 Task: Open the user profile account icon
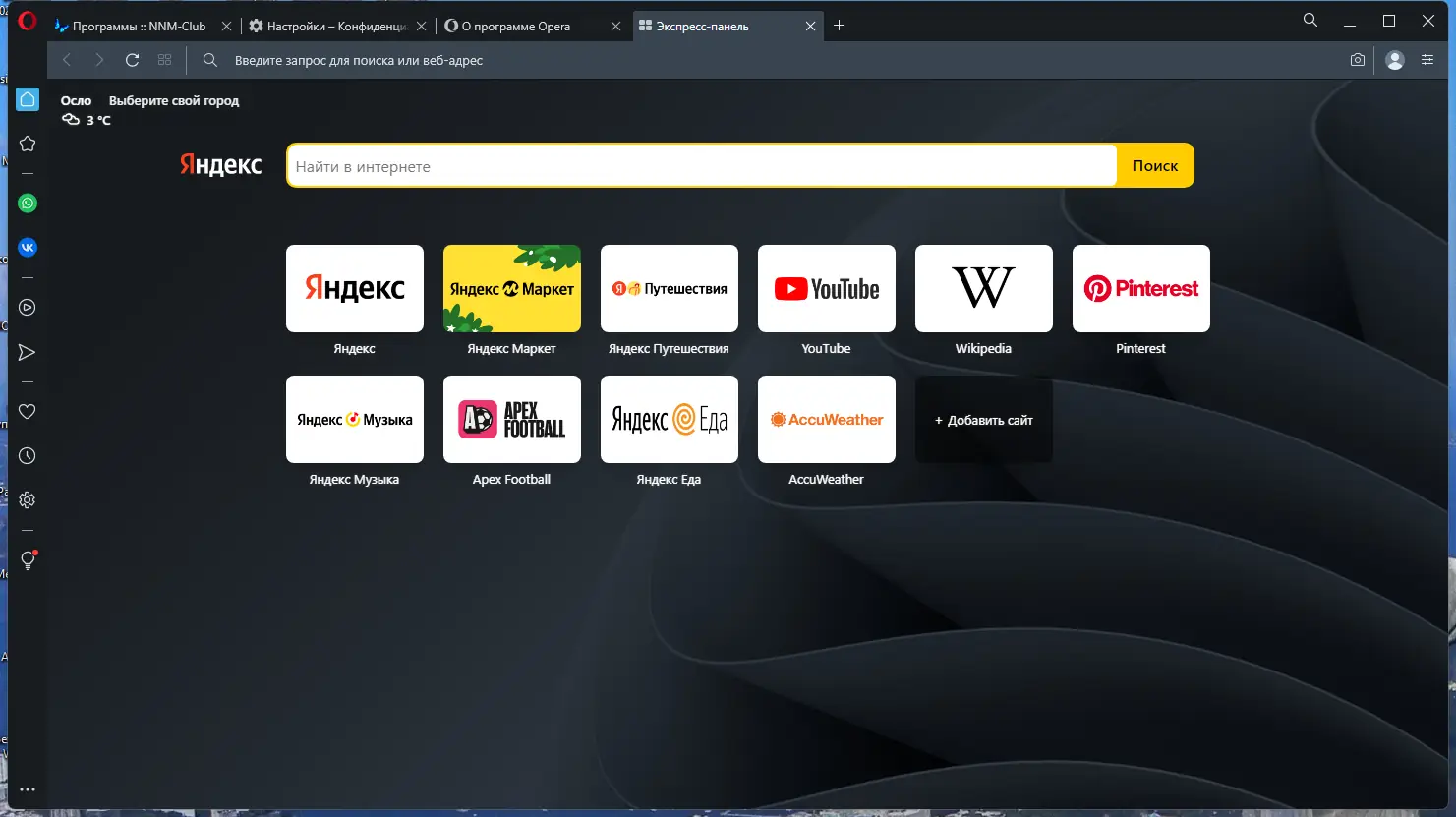click(1394, 60)
